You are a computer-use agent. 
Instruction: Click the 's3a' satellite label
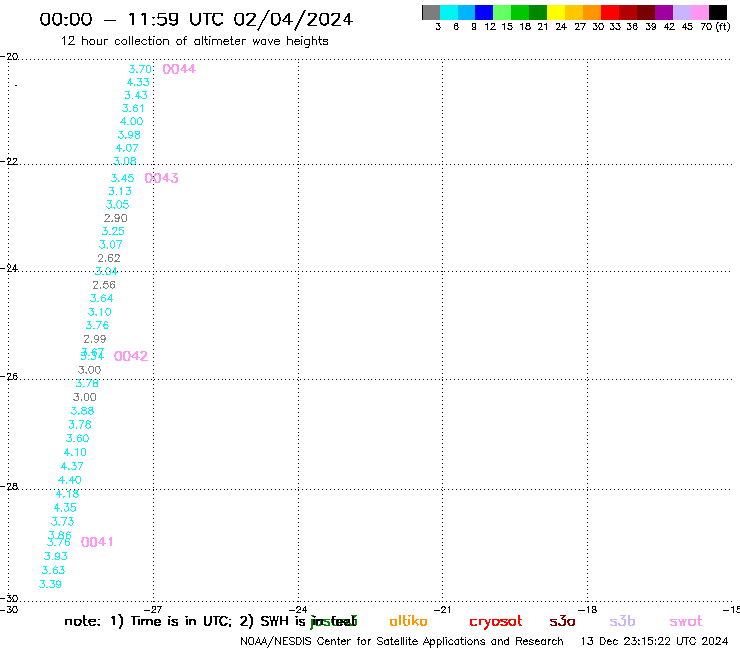562,621
